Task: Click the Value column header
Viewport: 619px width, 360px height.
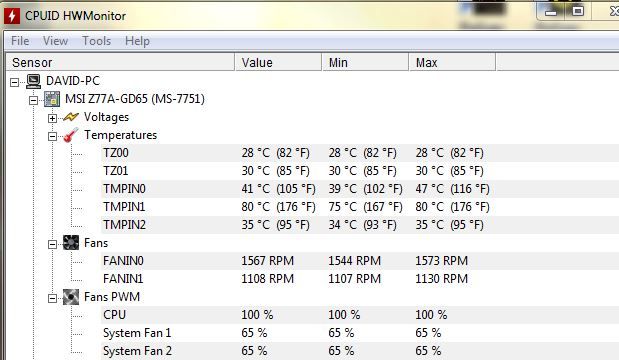Action: (x=278, y=62)
